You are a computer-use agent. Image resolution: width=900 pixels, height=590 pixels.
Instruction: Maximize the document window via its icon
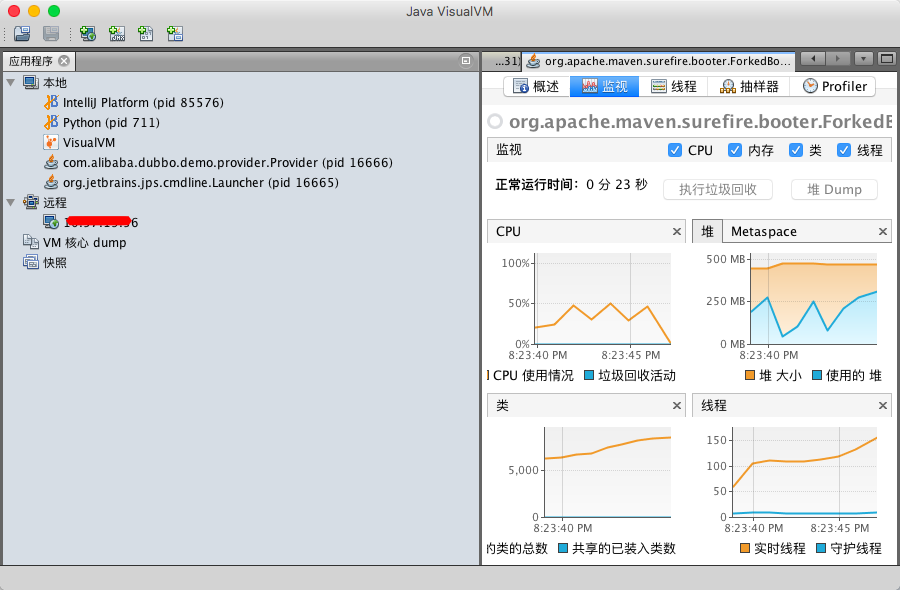tap(887, 59)
